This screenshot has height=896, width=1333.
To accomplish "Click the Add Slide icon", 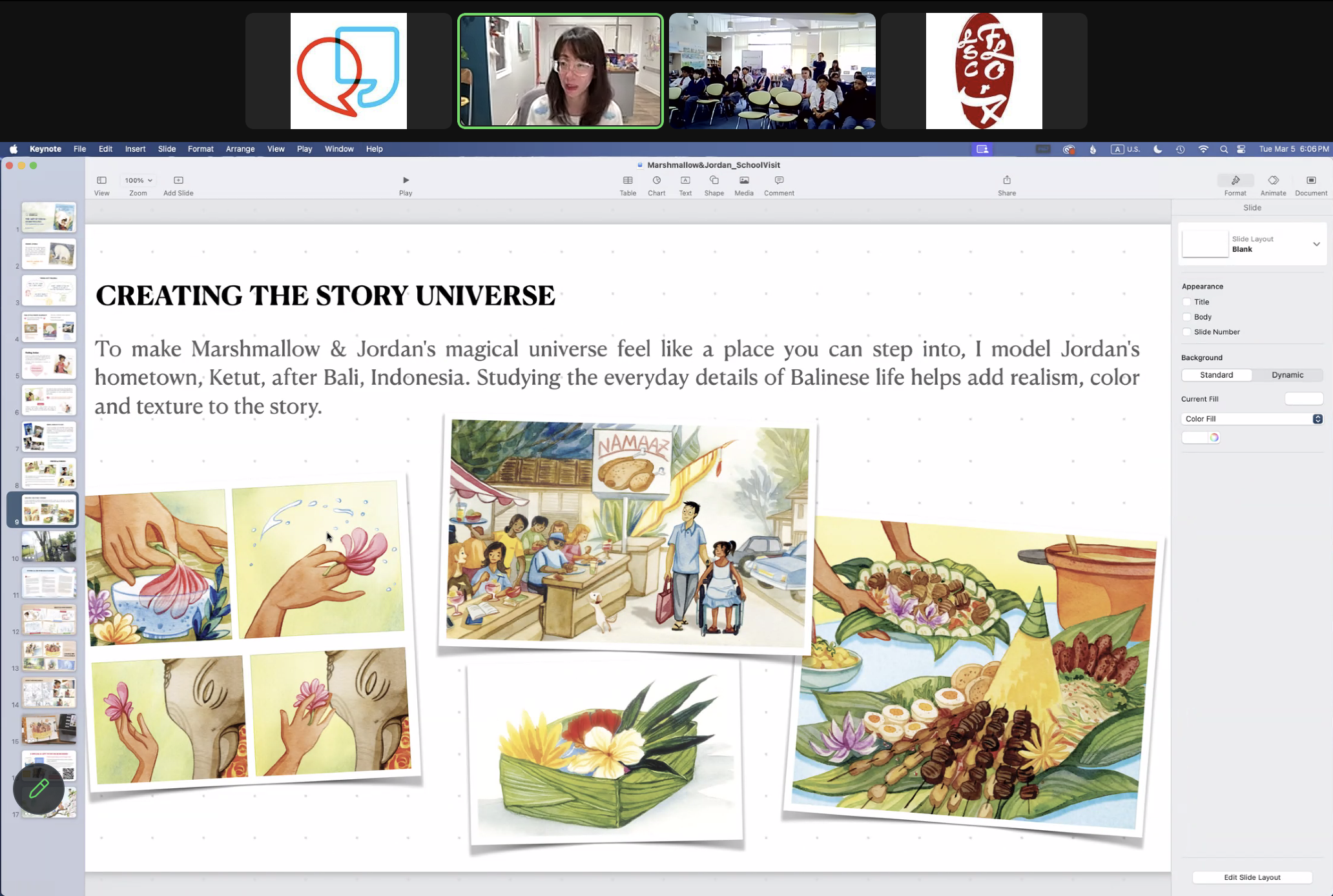I will [x=178, y=180].
